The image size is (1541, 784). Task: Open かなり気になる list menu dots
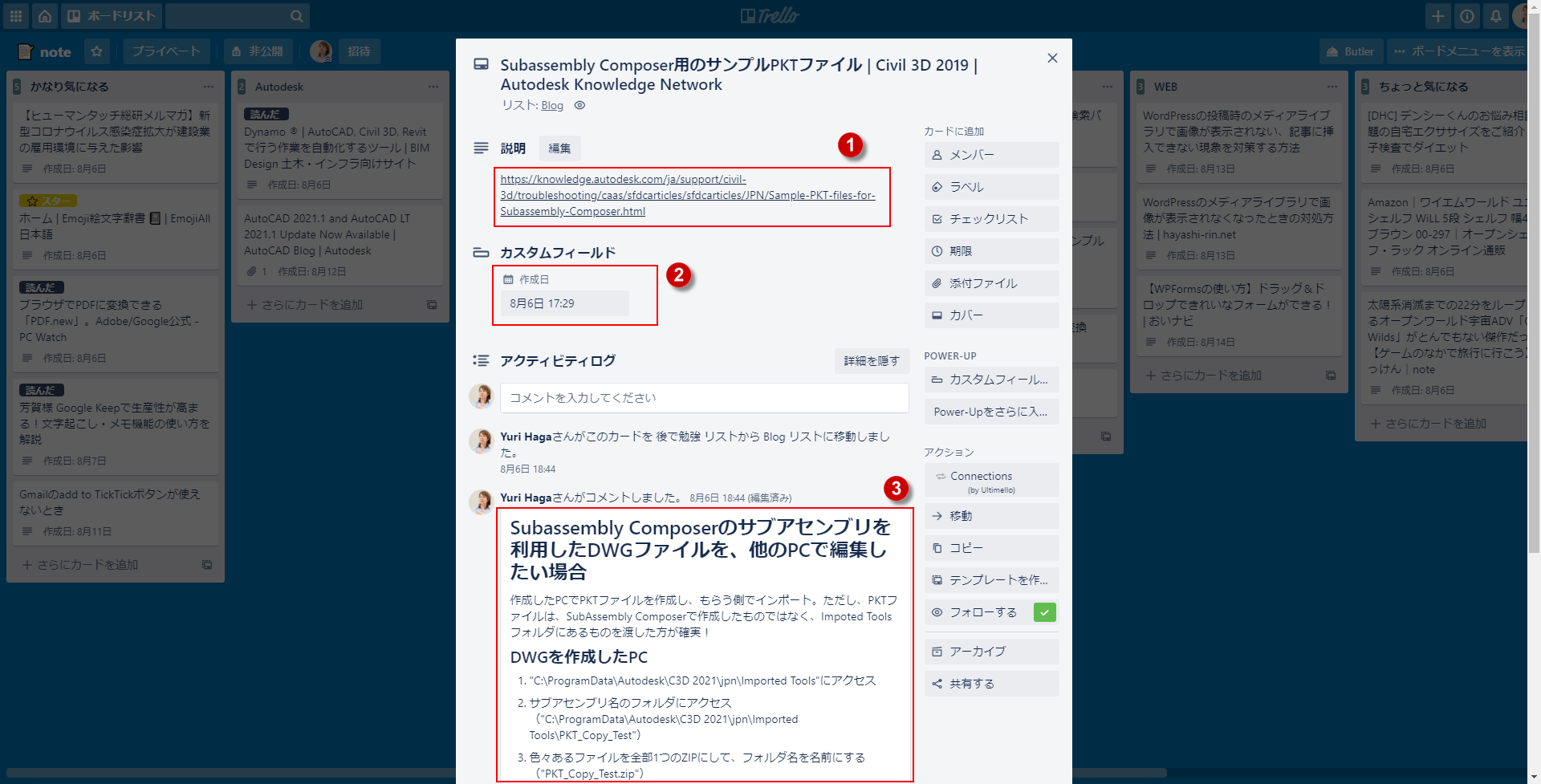click(209, 87)
